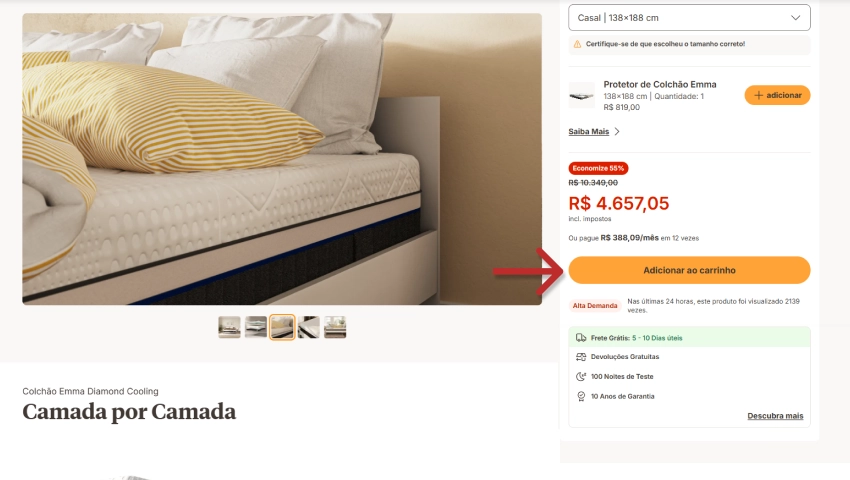This screenshot has width=850, height=480.
Task: Add Protetor de Colchão Emma with adicionar
Action: (777, 95)
